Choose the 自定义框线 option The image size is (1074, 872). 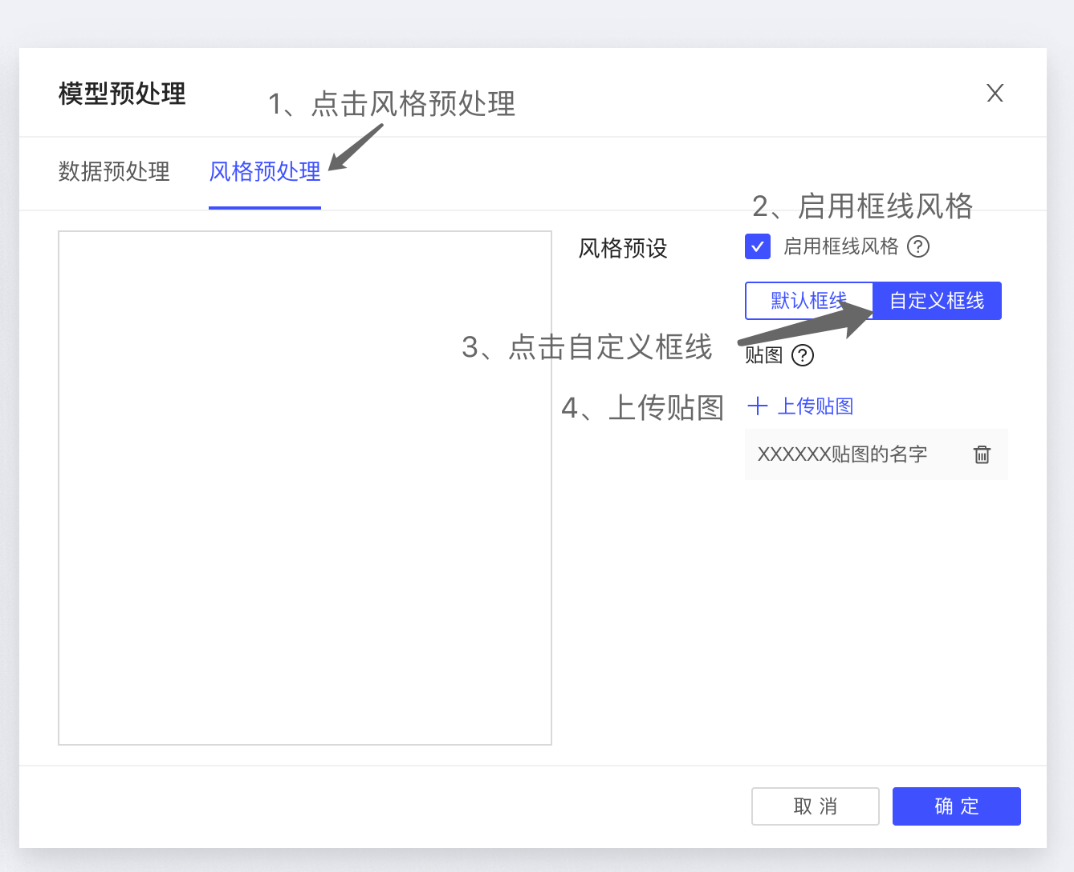(937, 301)
